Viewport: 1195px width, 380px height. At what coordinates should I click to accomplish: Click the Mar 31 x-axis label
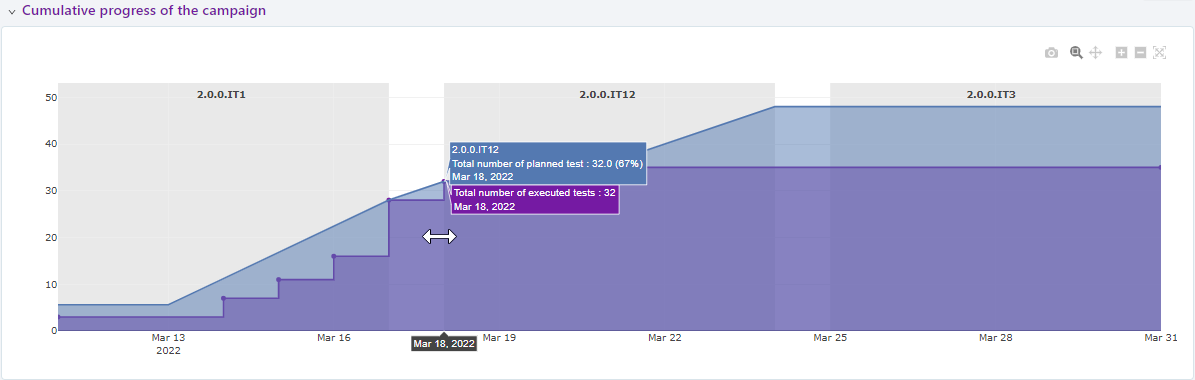1161,337
